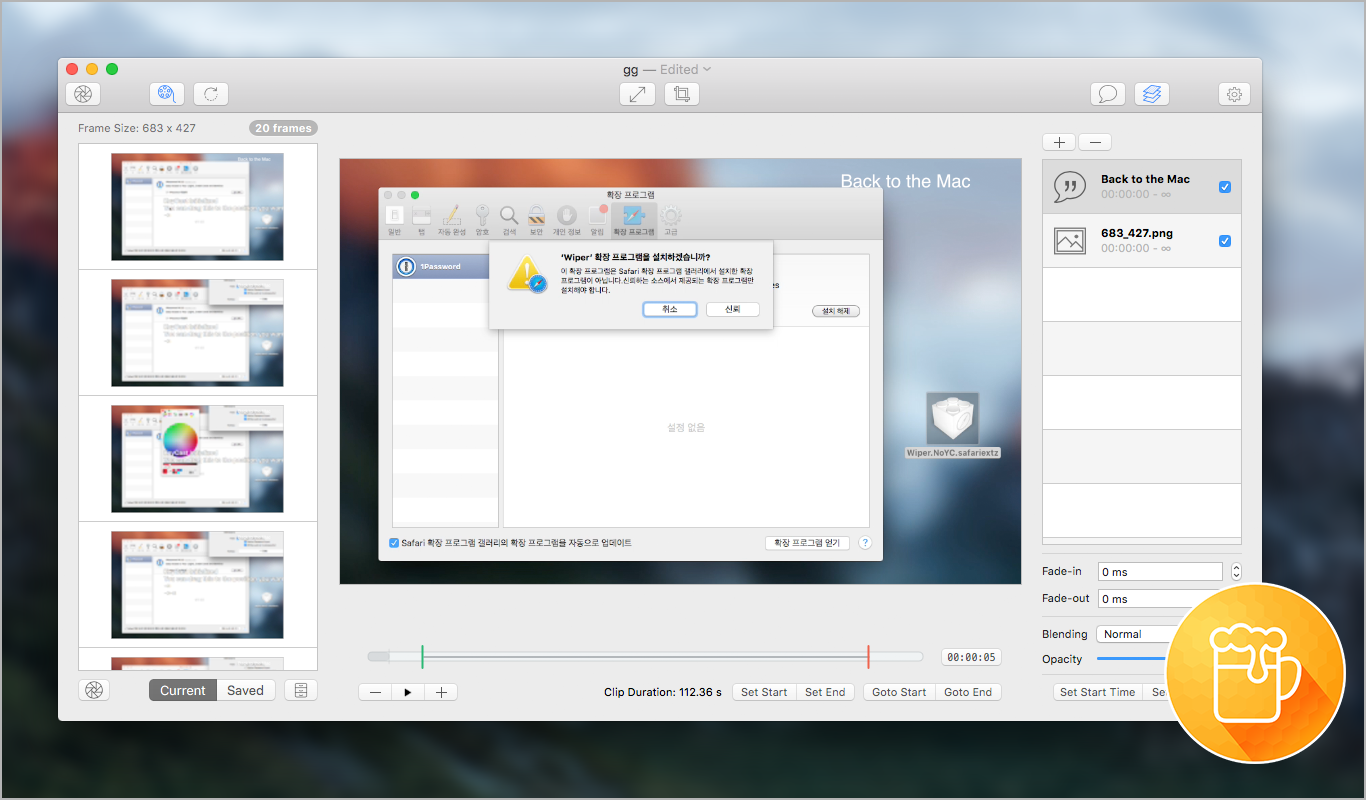Click the 검색 magnifier icon in preview toolbar
The height and width of the screenshot is (800, 1366).
click(509, 216)
